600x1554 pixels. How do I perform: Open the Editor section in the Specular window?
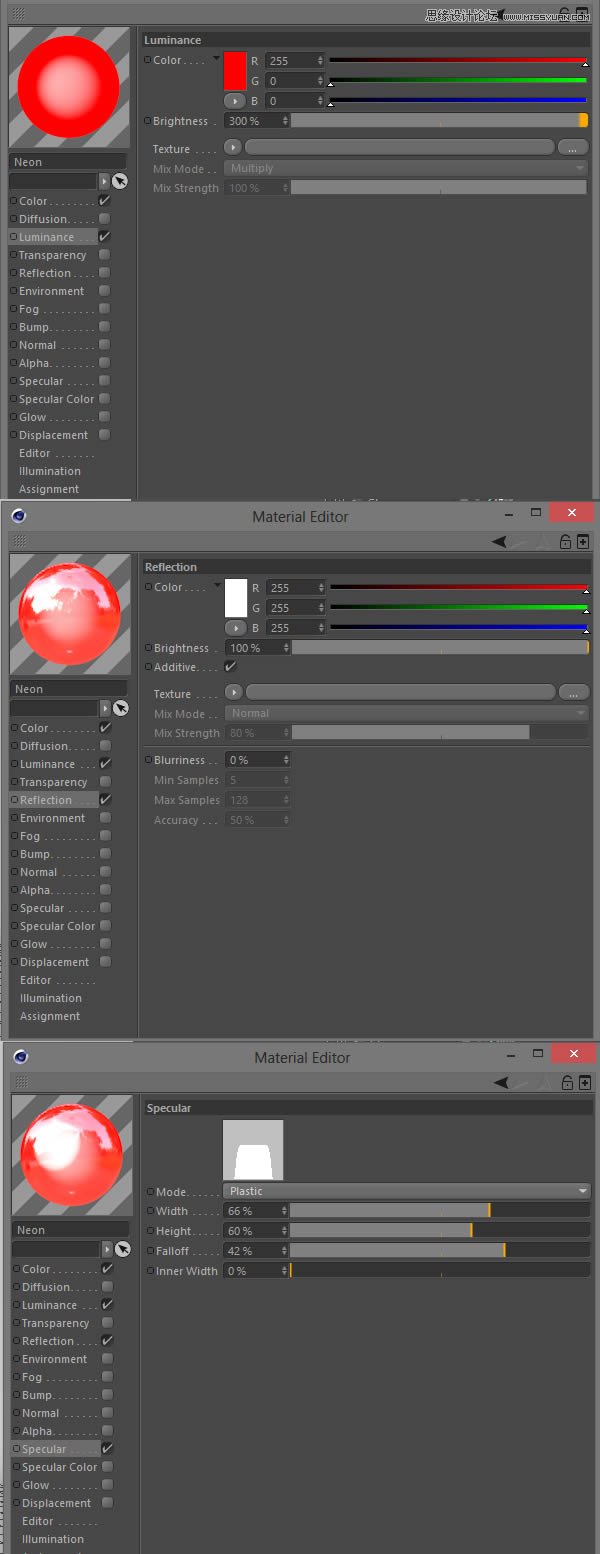point(38,1521)
